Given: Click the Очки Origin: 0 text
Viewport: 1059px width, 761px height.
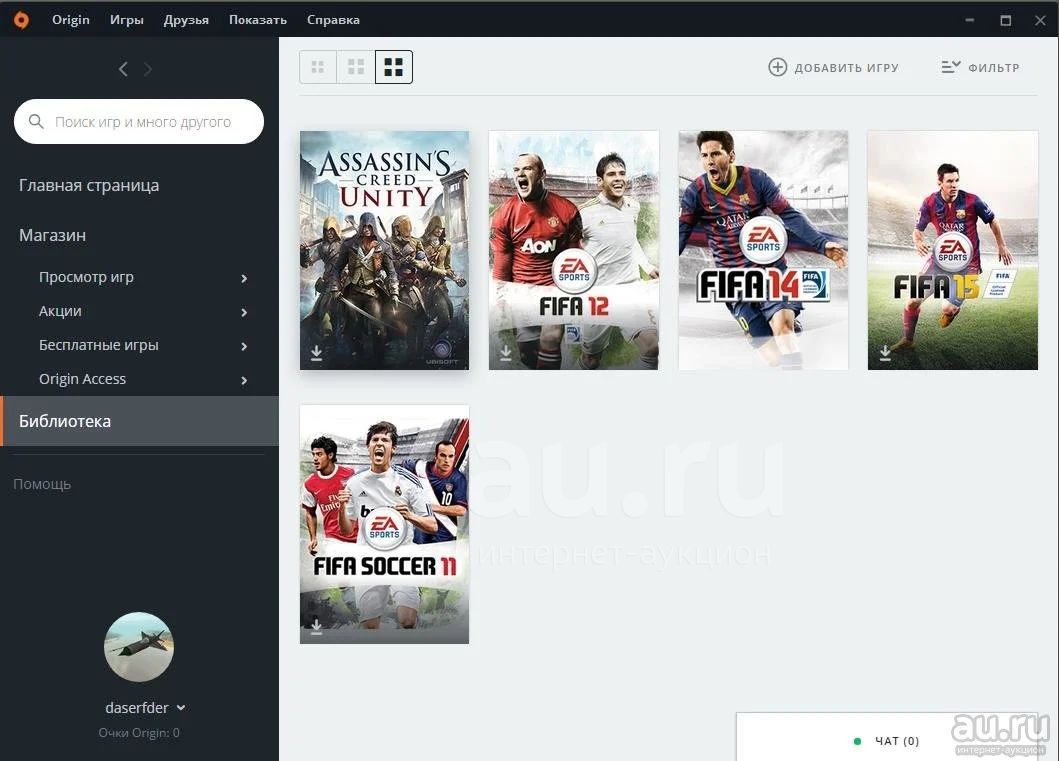Looking at the screenshot, I should pos(139,733).
